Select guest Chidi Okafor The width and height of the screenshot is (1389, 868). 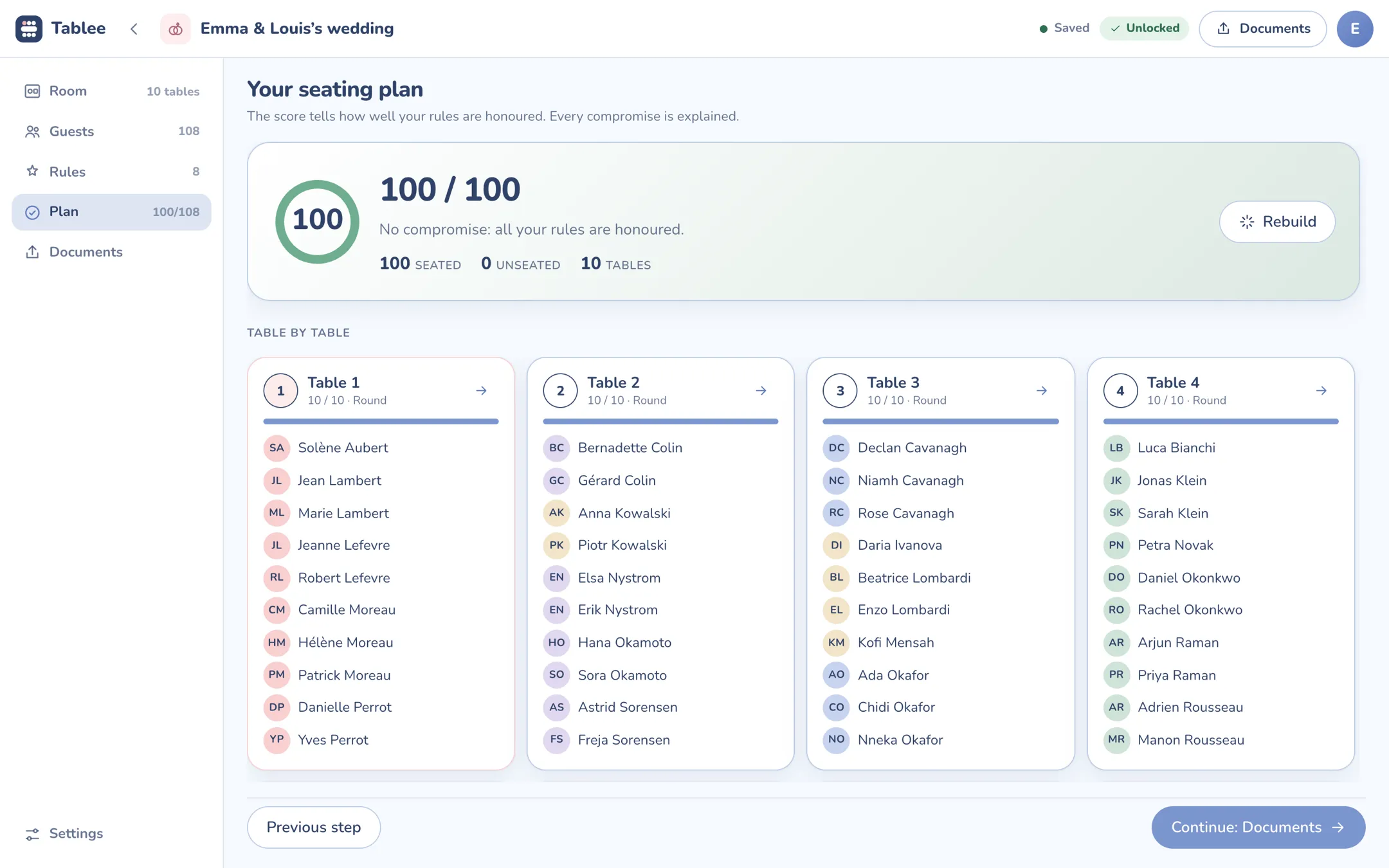(x=940, y=707)
